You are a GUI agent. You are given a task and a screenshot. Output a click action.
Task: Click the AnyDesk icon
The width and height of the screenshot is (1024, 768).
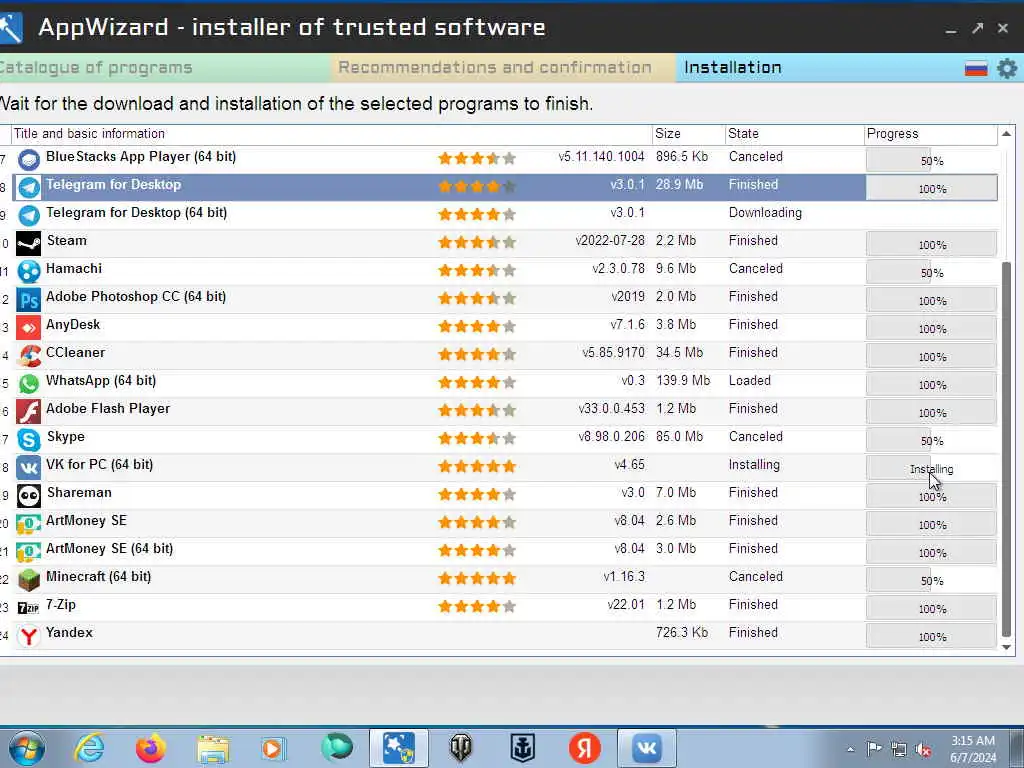29,328
